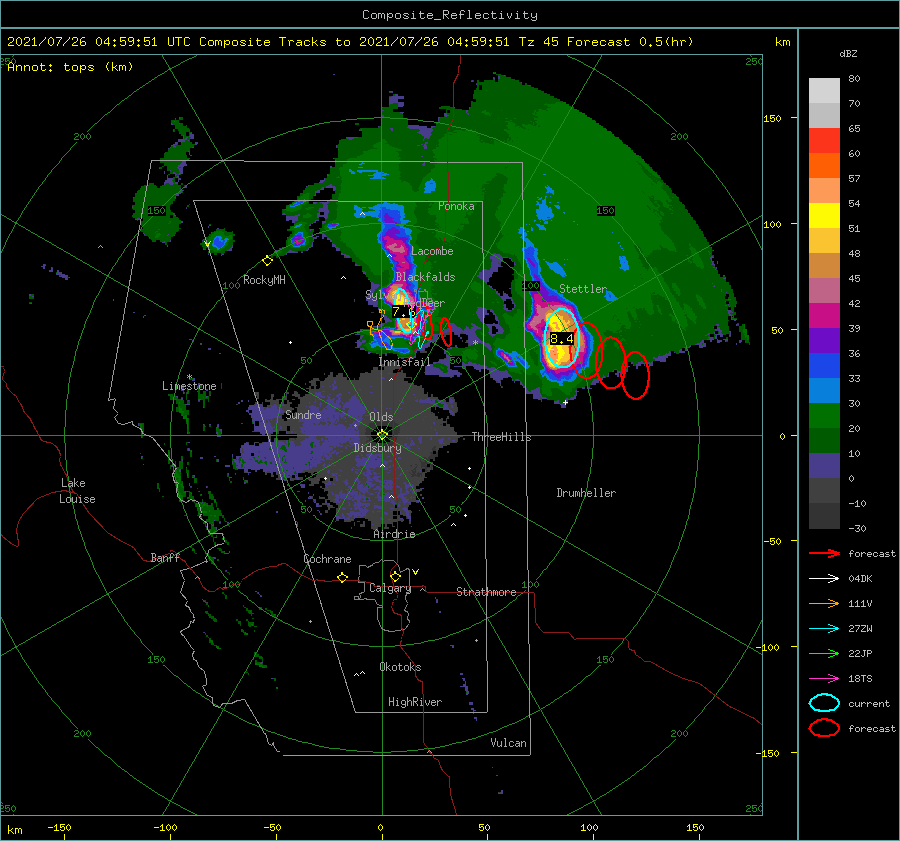Pick the tan 45-48 dBZ swatch
This screenshot has width=900, height=841.
click(824, 265)
